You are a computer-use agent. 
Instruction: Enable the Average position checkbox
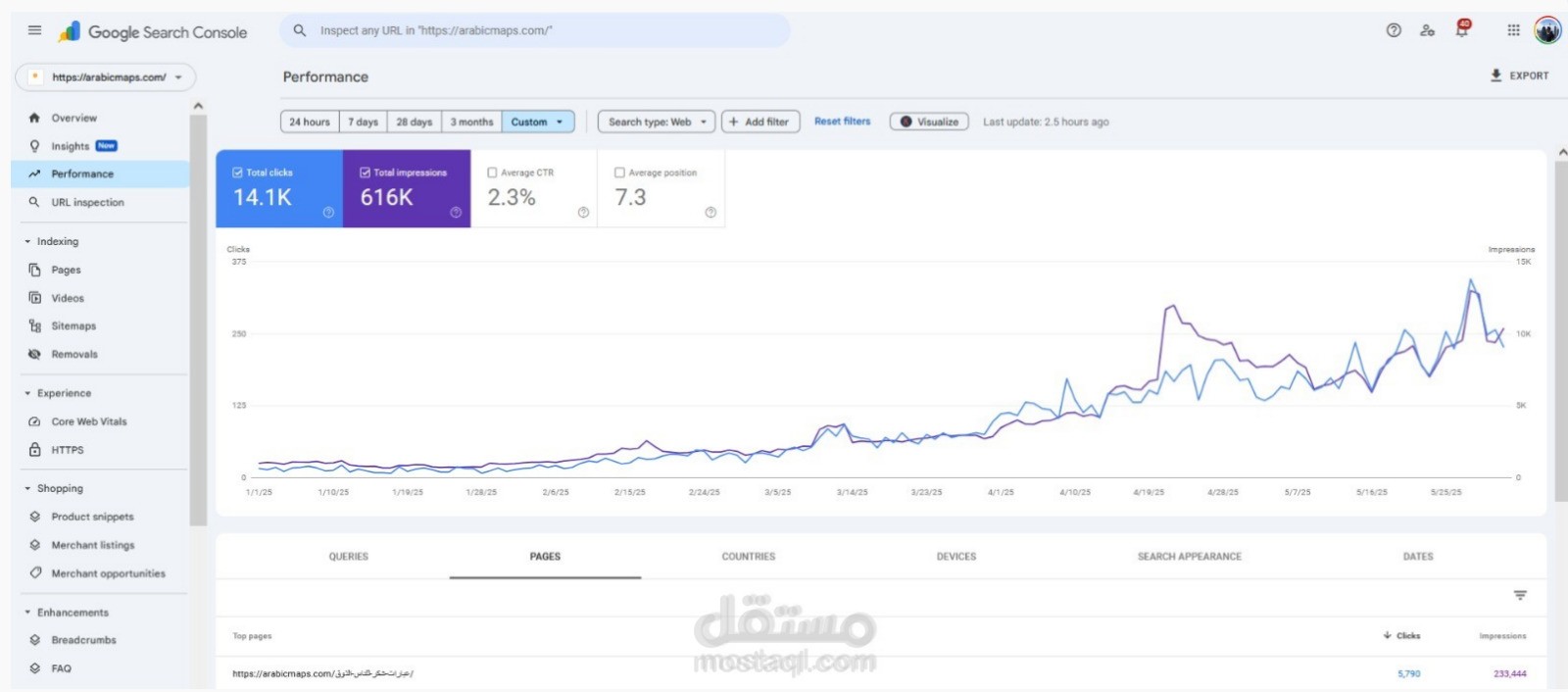coord(619,173)
